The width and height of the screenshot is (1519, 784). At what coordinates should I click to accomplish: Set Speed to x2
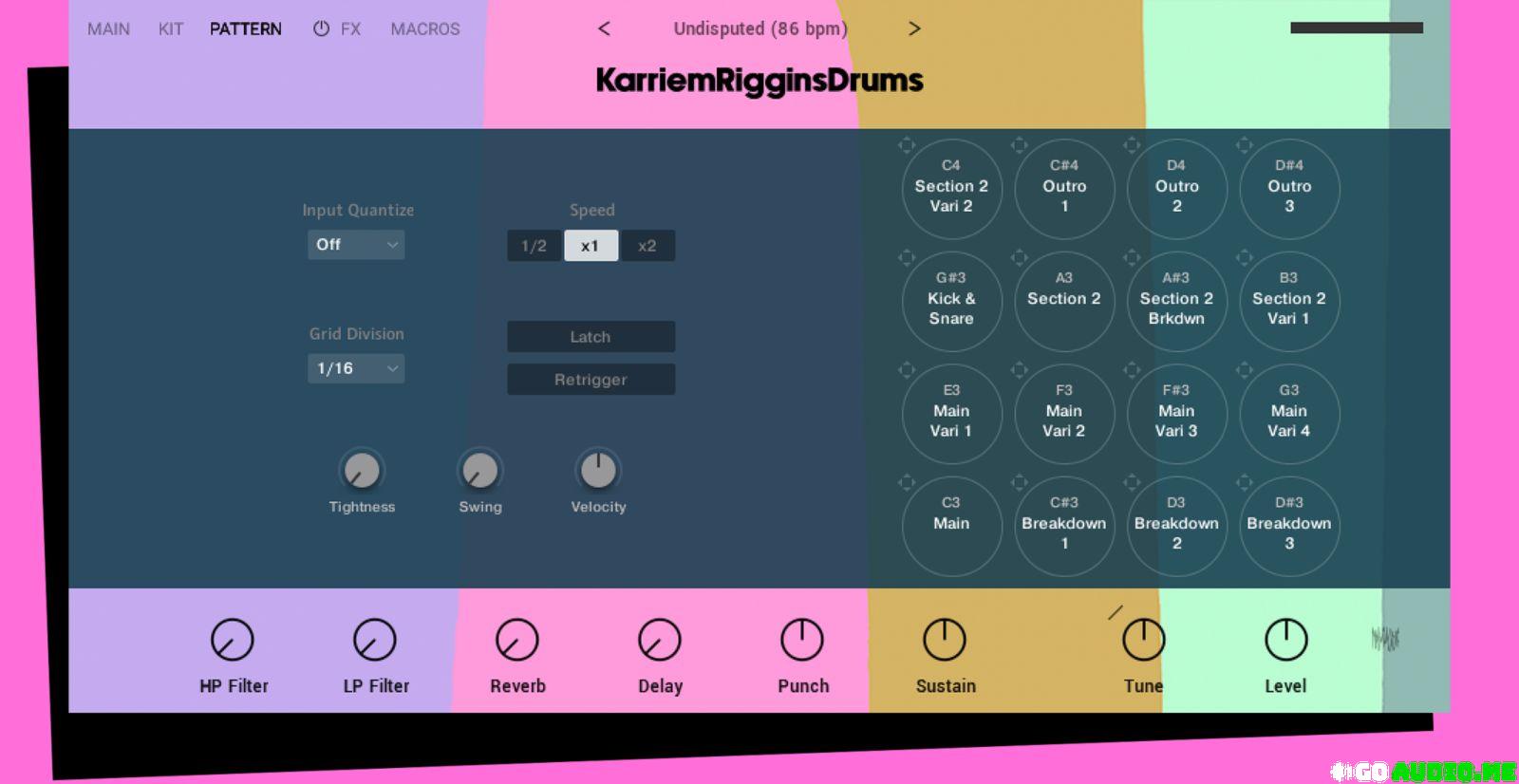click(x=647, y=246)
